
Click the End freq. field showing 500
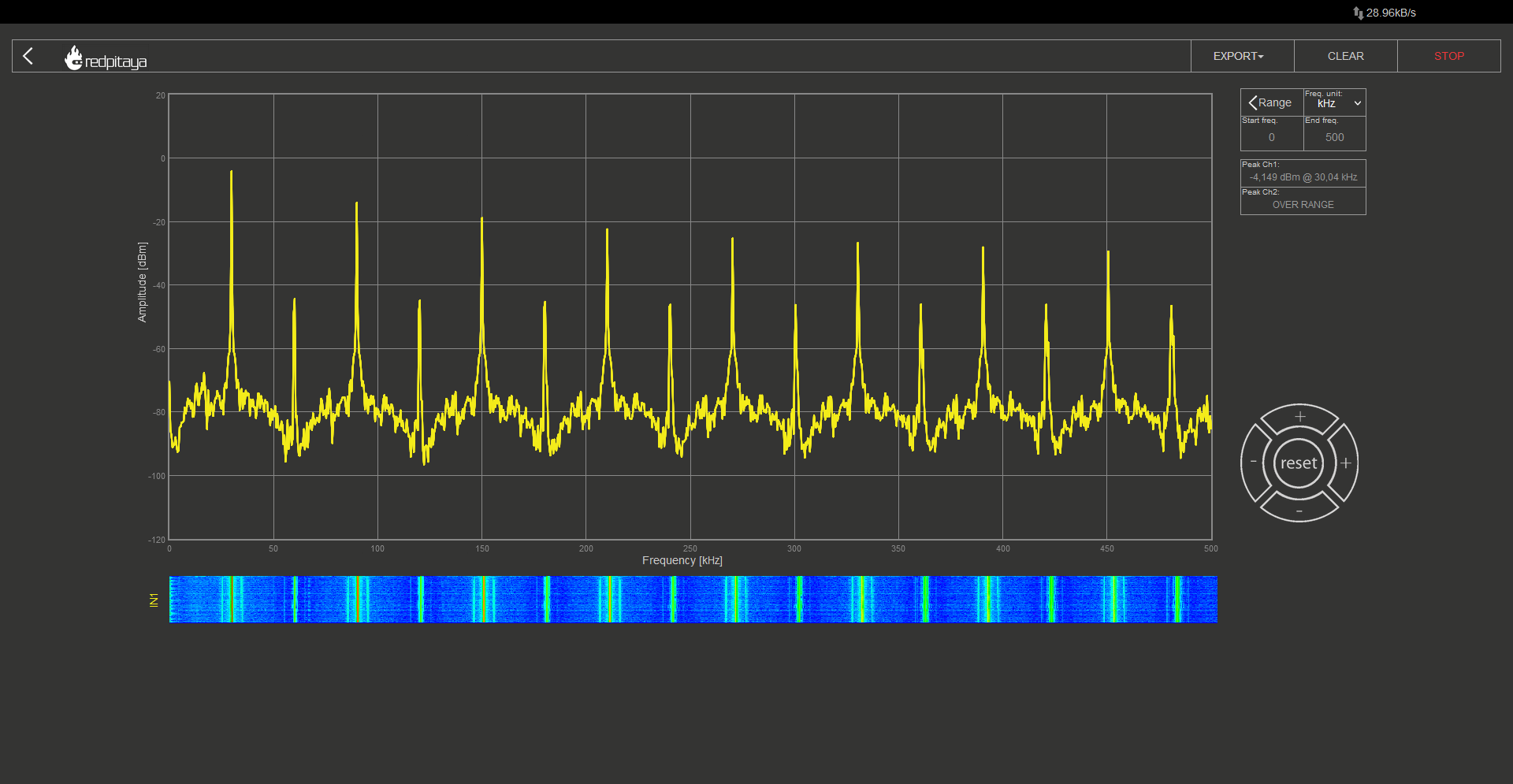point(1334,137)
